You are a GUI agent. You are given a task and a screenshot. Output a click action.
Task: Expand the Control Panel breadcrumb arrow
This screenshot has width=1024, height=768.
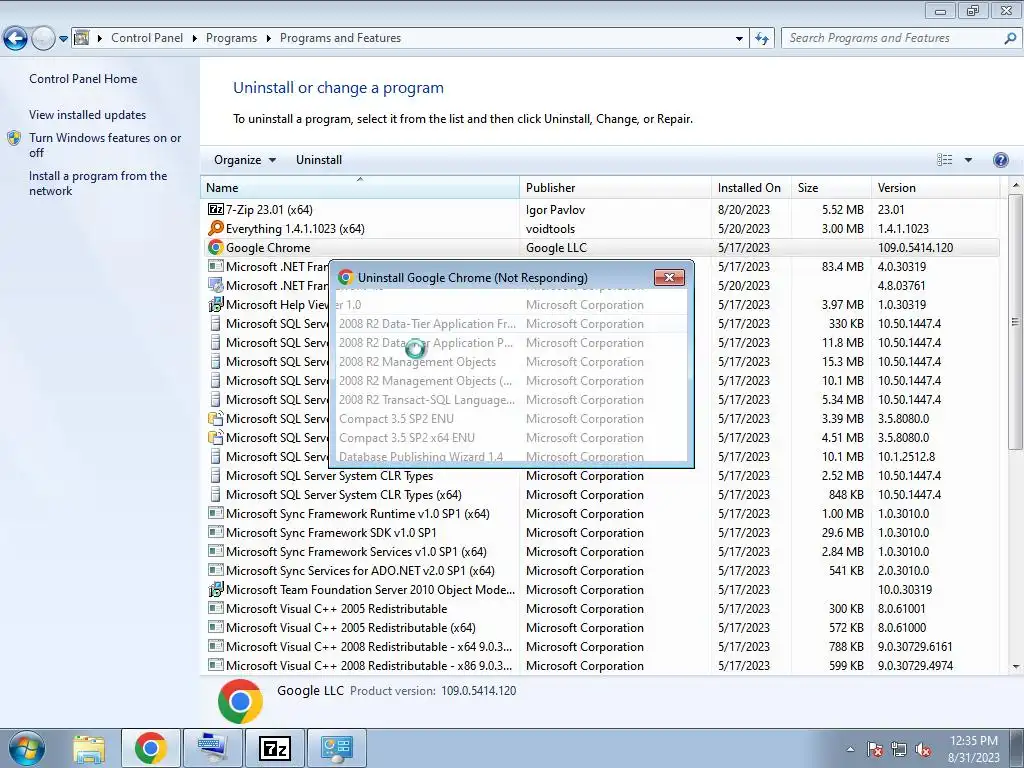[195, 39]
